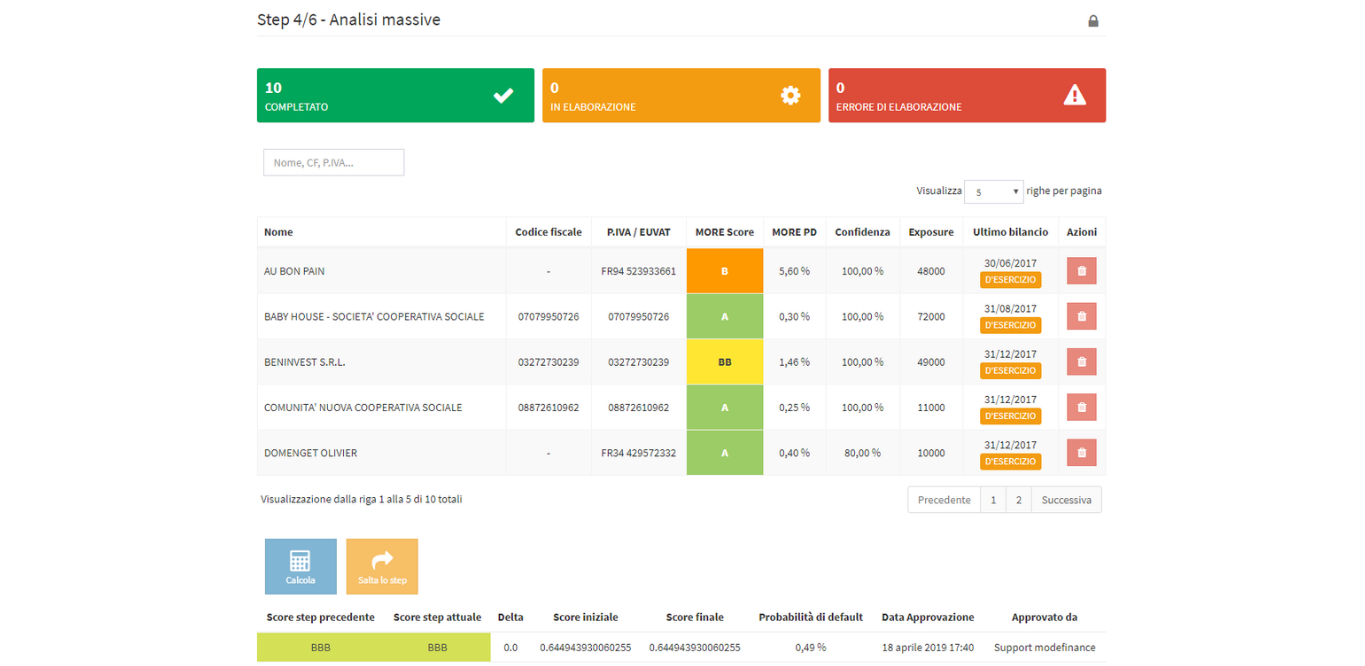This screenshot has height=666, width=1365.
Task: Click the yellow BB score cell for BENINVEST
Action: (x=725, y=362)
